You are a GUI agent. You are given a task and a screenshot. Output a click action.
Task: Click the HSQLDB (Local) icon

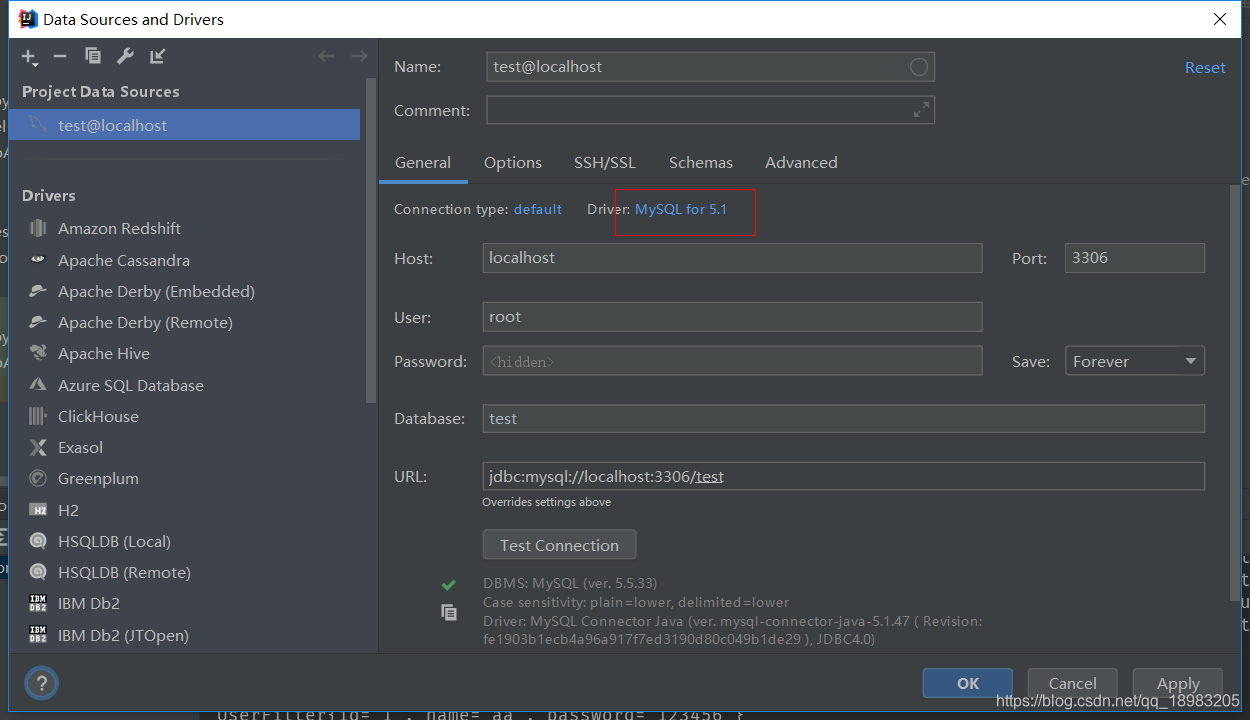[38, 541]
